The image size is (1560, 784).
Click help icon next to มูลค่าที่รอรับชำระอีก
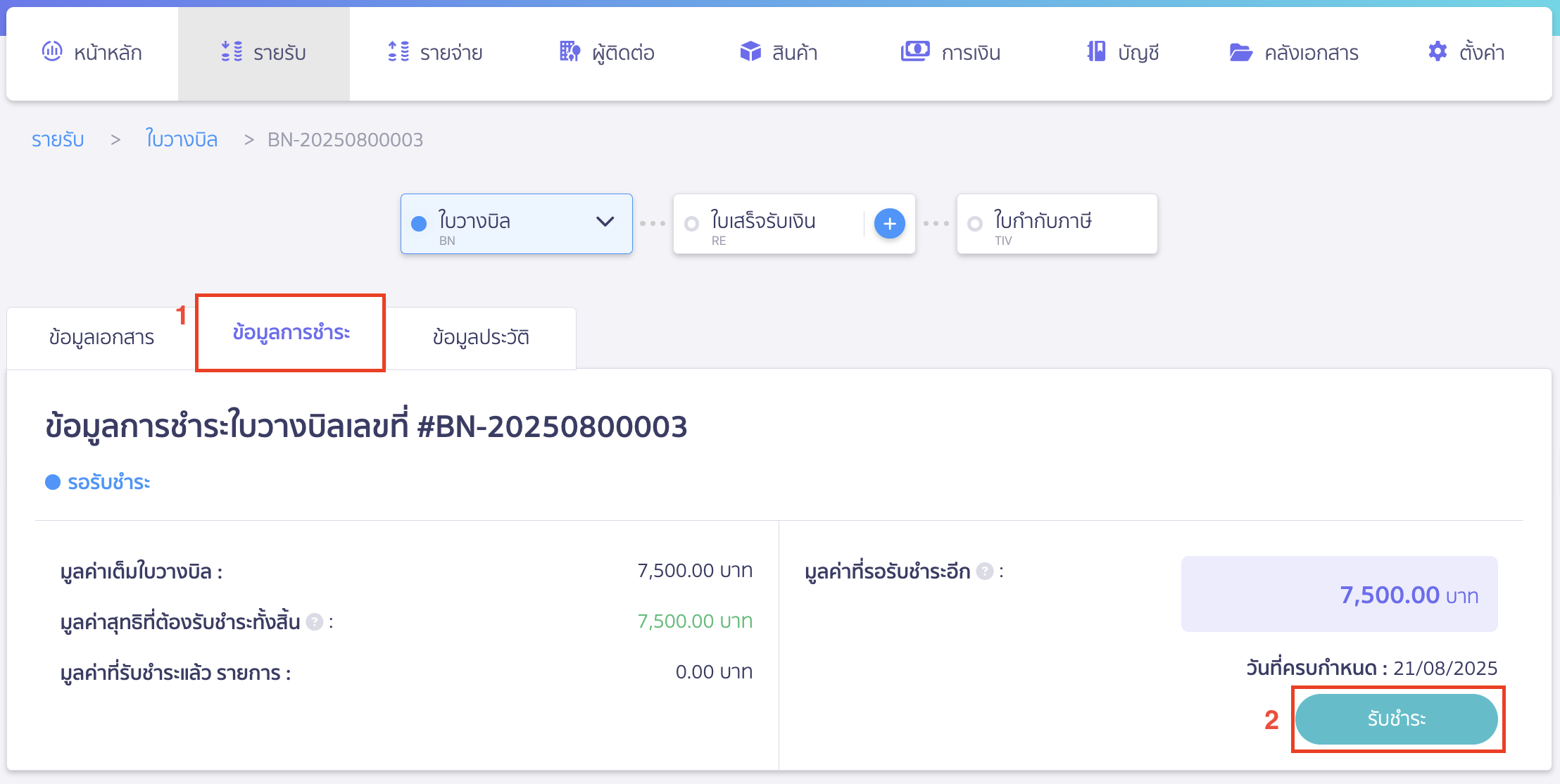[x=985, y=571]
